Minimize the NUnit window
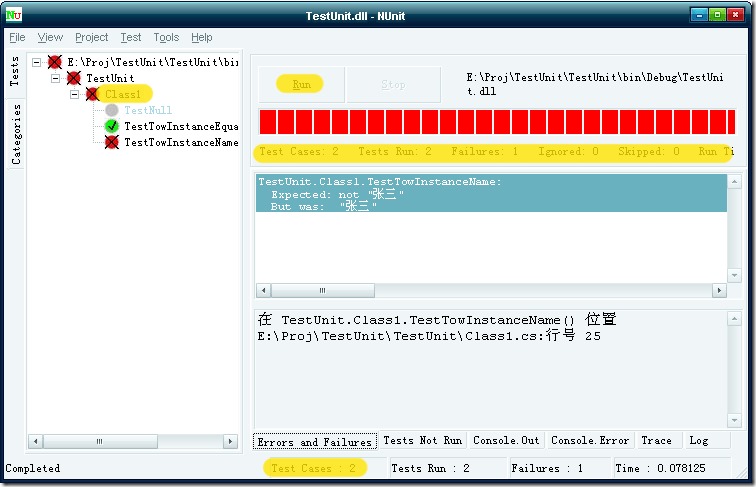The width and height of the screenshot is (756, 487). click(699, 15)
